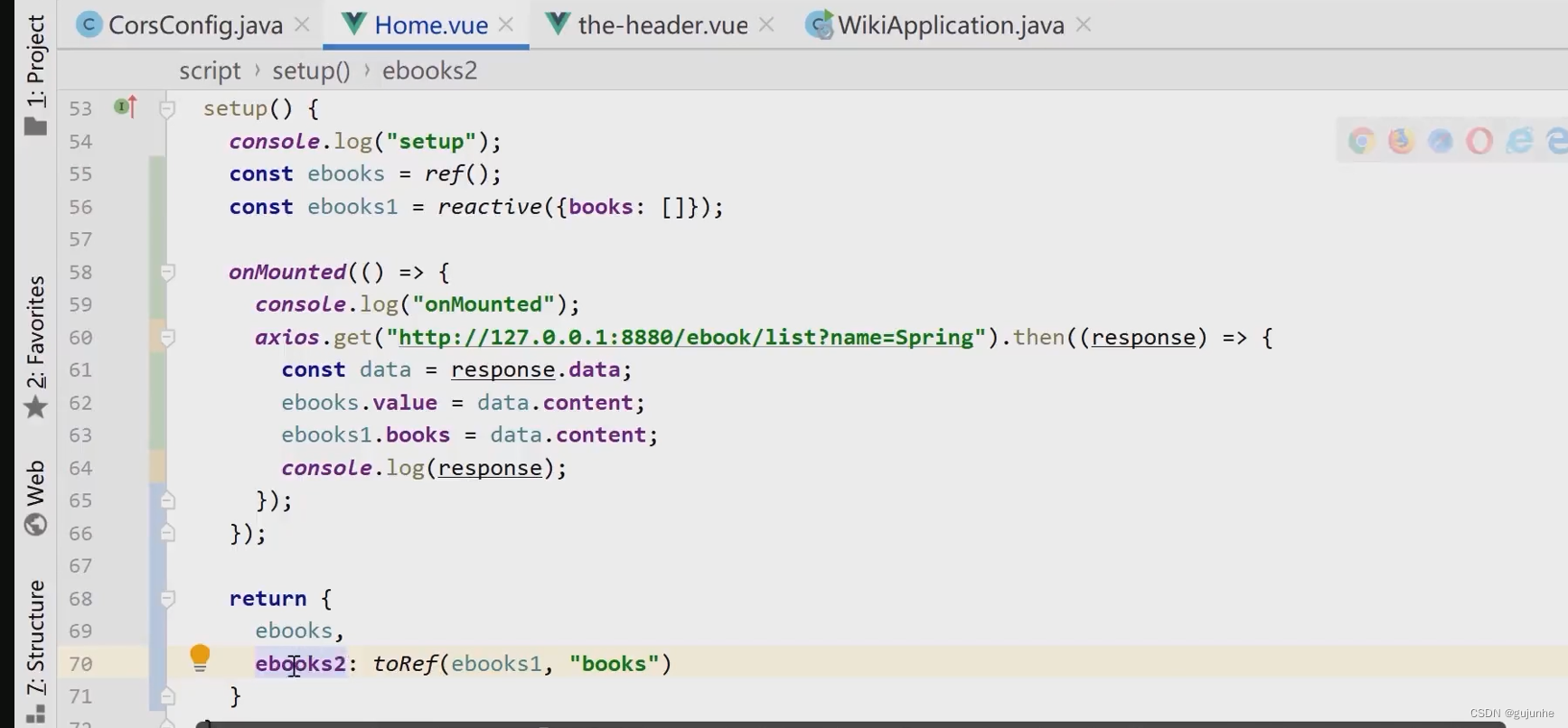Viewport: 1568px width, 728px height.
Task: Click the axios URL link on line 60
Action: coord(685,338)
